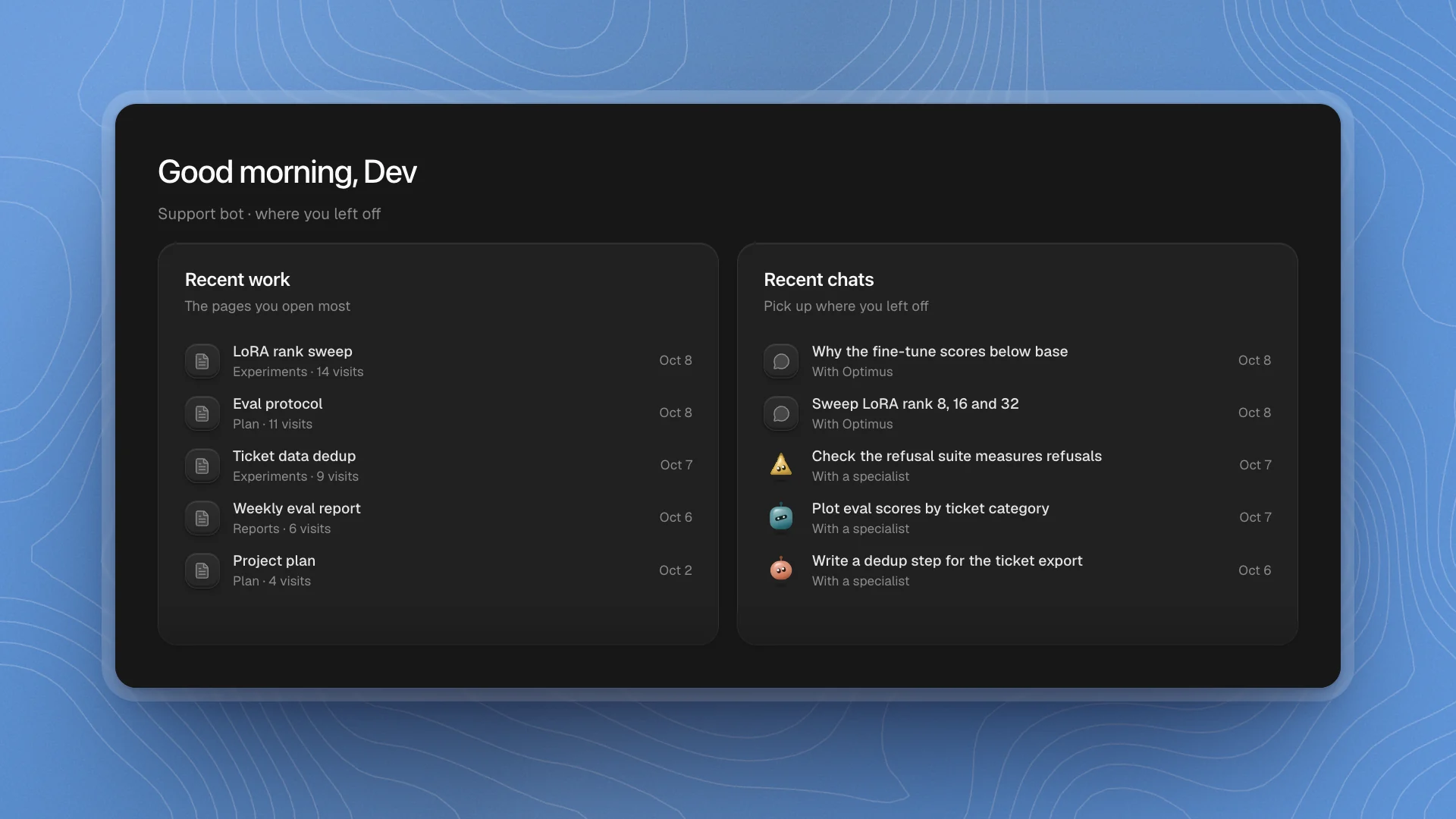Click 'With a specialist' under refusal suite chat
Viewport: 1456px width, 819px height.
(861, 476)
